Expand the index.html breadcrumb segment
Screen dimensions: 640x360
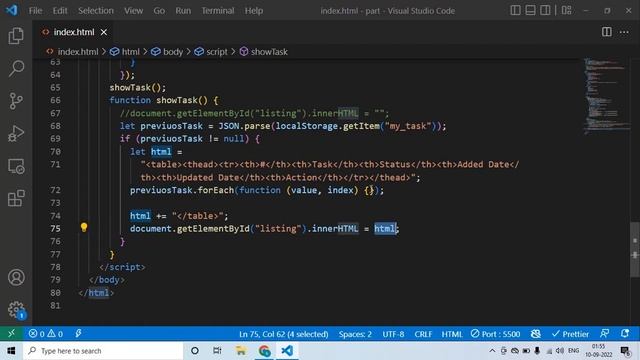[72, 52]
